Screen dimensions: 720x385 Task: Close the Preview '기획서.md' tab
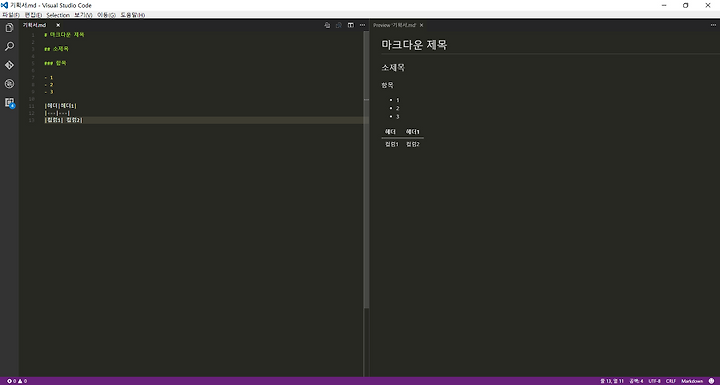422,25
